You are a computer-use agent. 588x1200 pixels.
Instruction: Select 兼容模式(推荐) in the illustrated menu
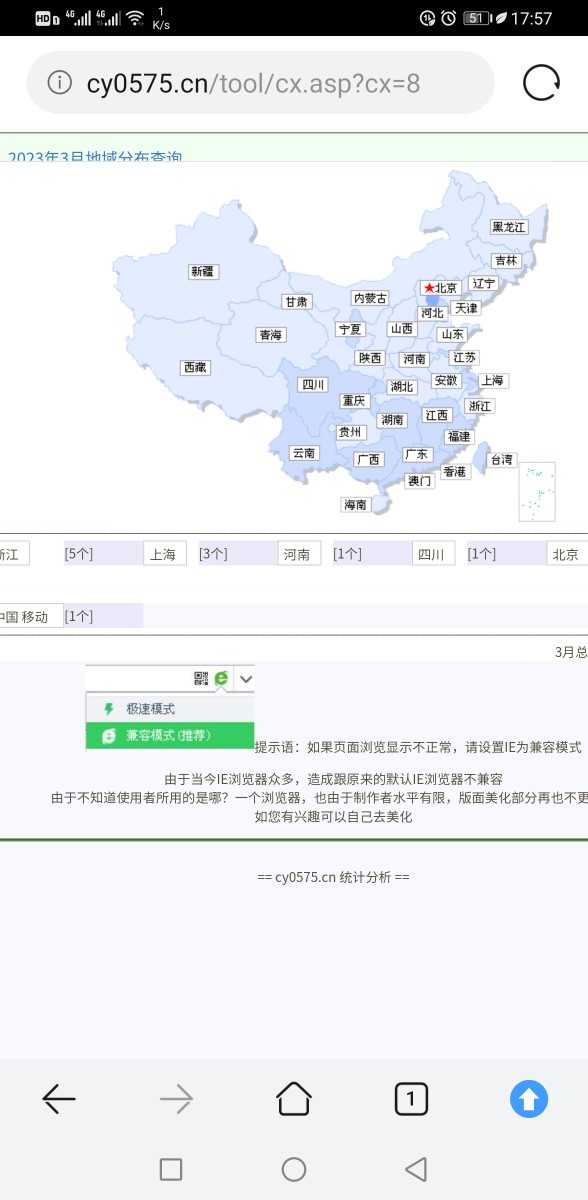point(169,735)
